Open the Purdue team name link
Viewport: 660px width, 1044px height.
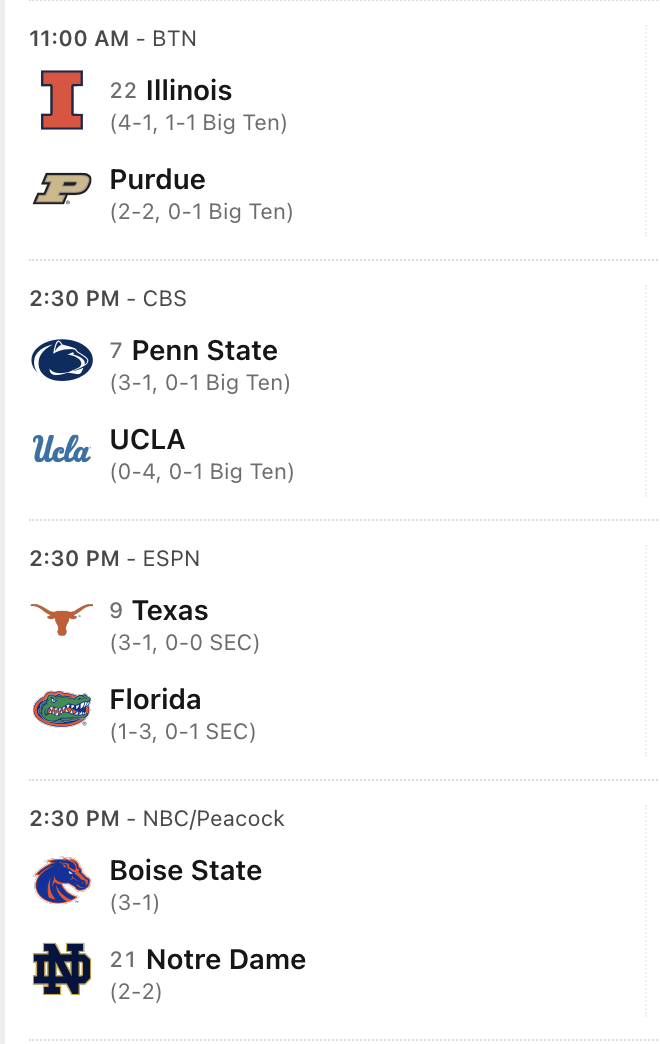tap(157, 180)
